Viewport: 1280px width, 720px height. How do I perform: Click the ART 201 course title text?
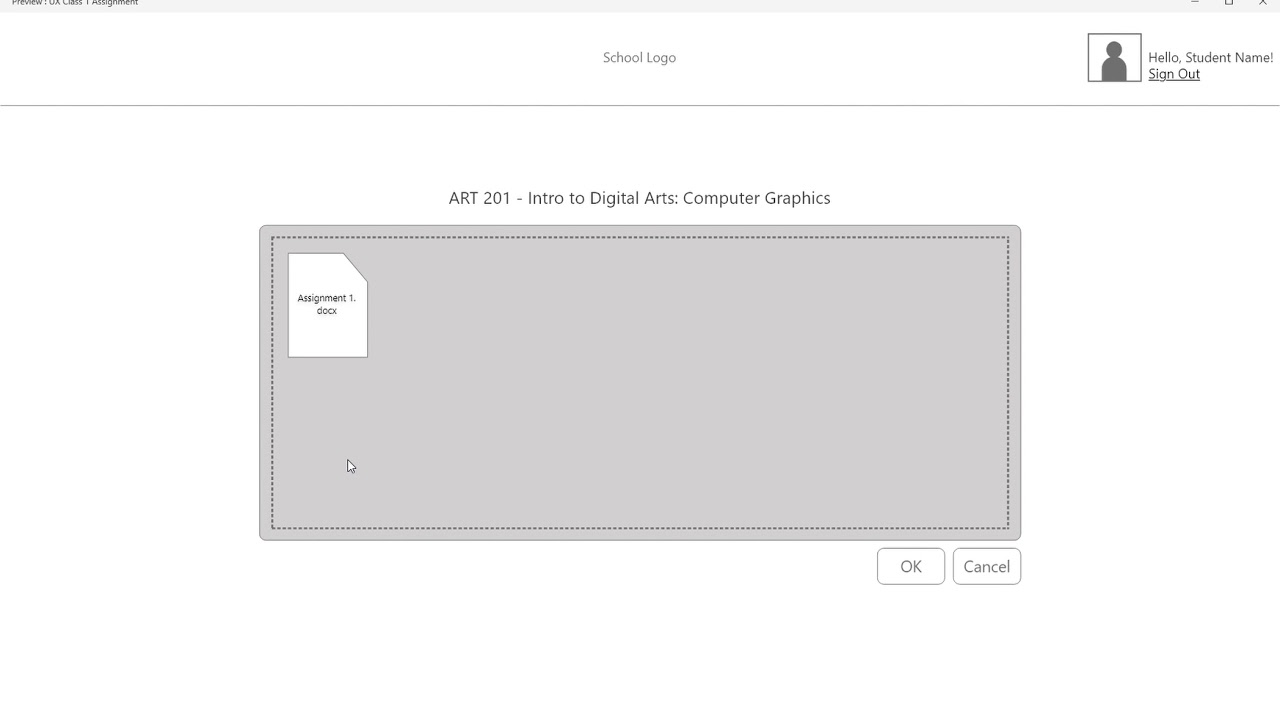pos(639,198)
